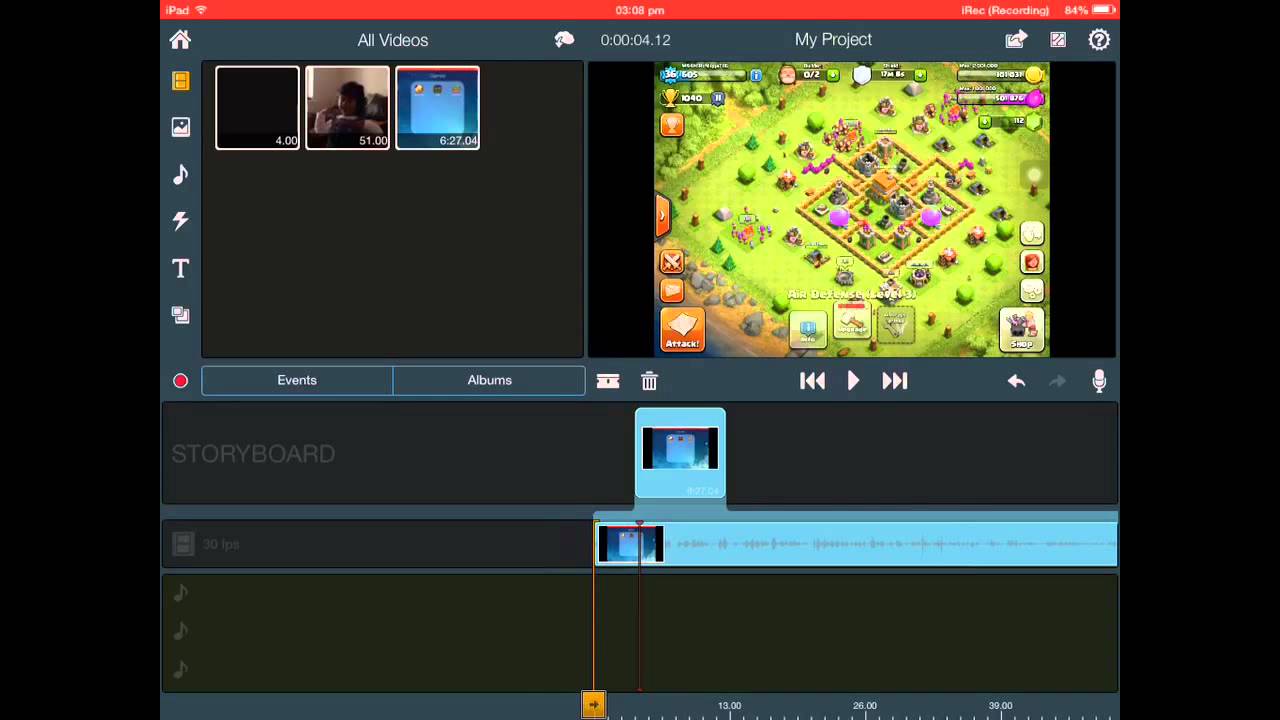The image size is (1280, 720).
Task: Switch to the Events tab
Action: (x=297, y=380)
